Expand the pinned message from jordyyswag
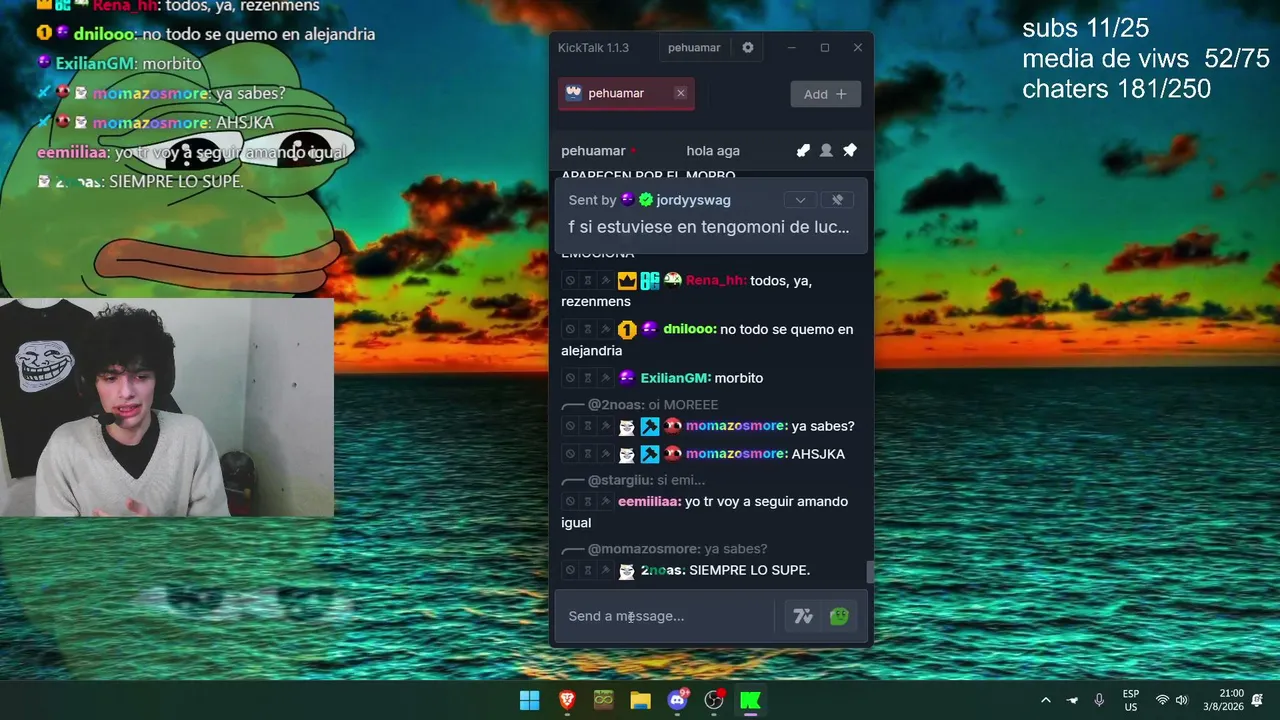The height and width of the screenshot is (720, 1280). pos(800,200)
